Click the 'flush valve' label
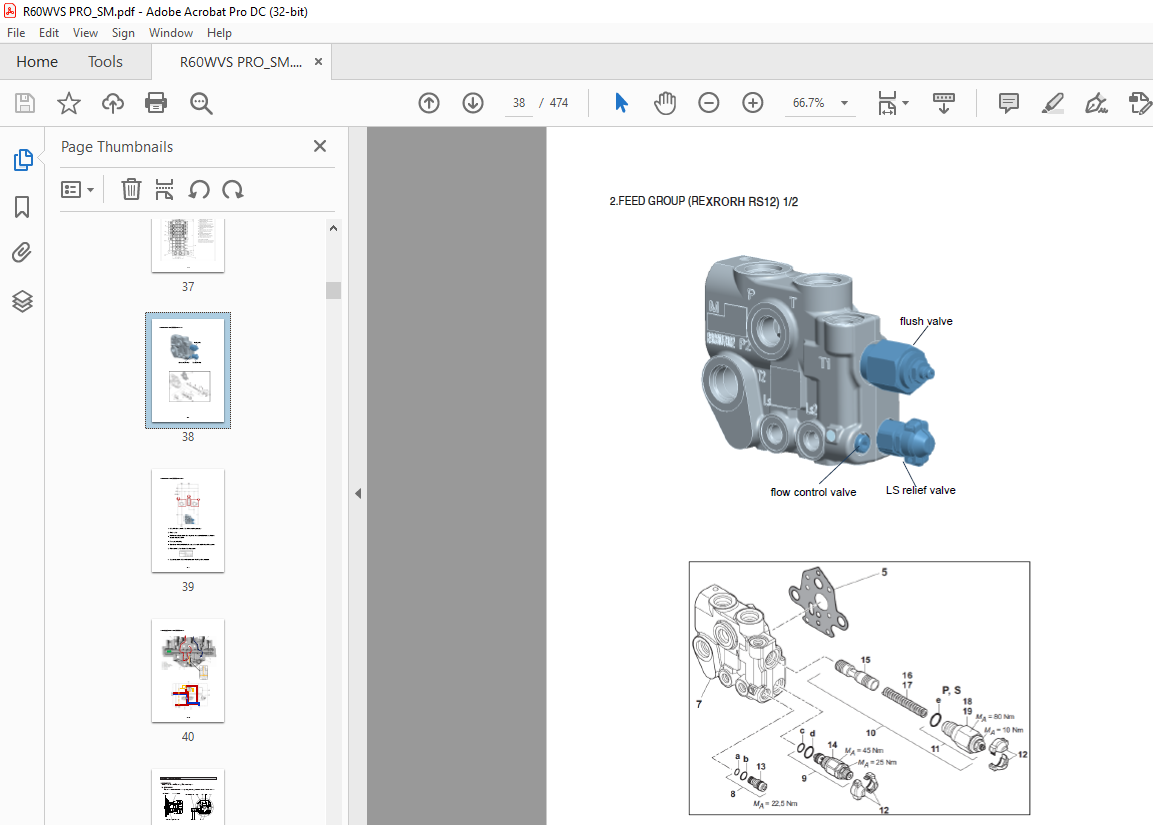This screenshot has width=1153, height=825. coord(926,321)
